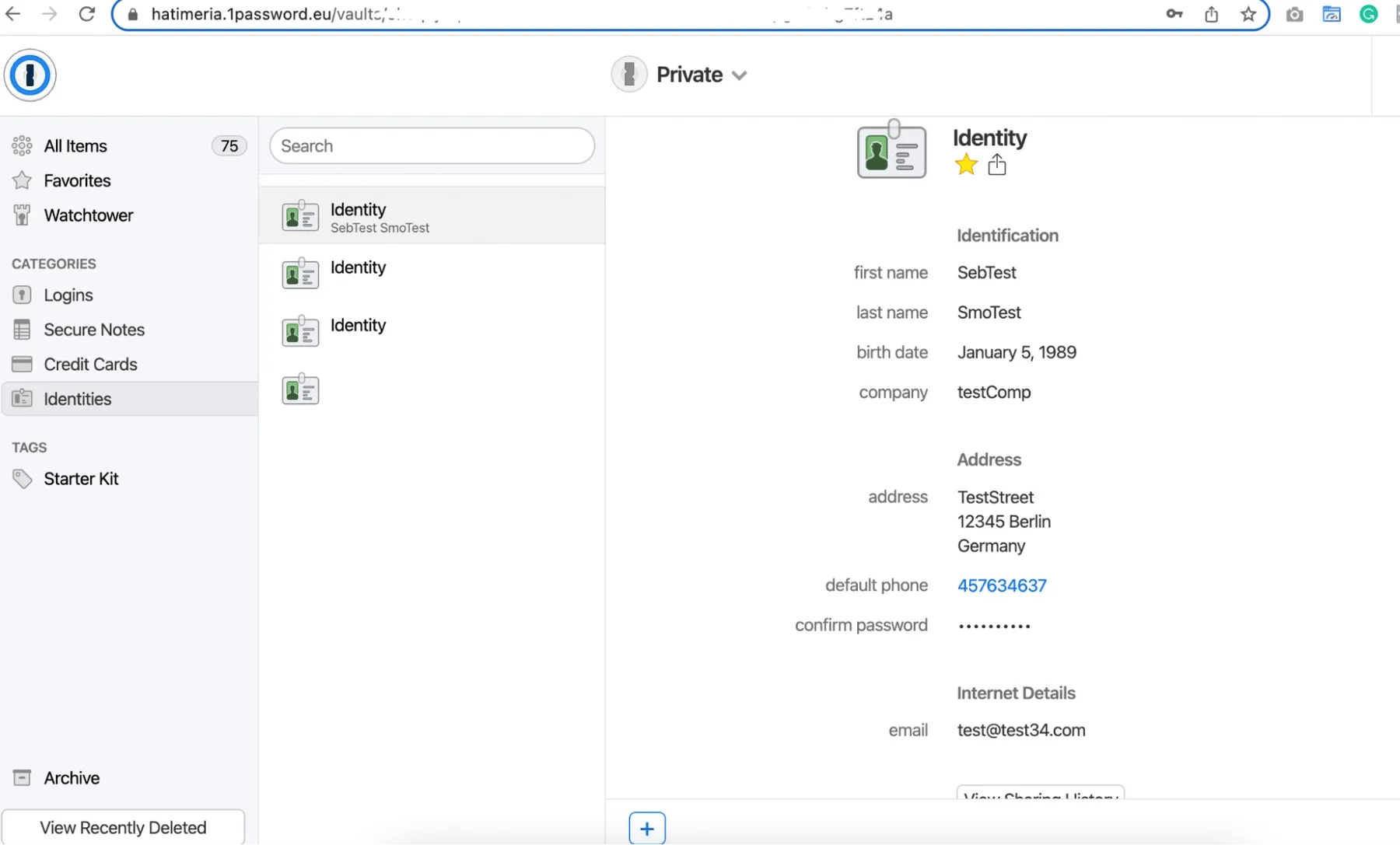Click the 1Password logo icon
Viewport: 1400px width, 845px height.
click(30, 75)
